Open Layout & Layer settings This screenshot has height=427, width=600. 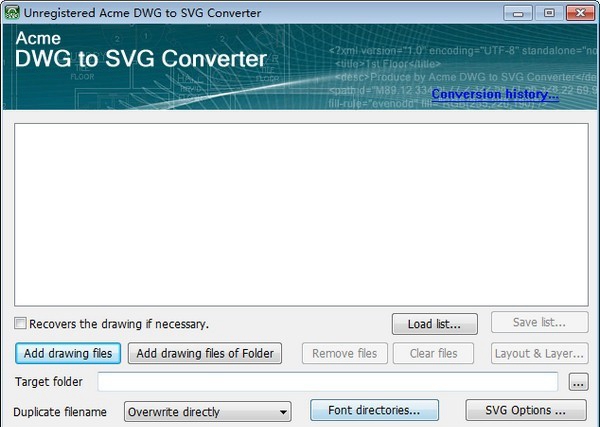pyautogui.click(x=540, y=353)
